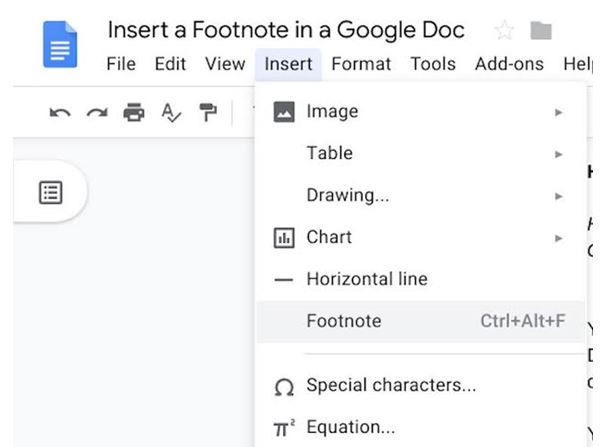Choose Footnote from Insert menu
Viewport: 610px width, 447px height.
pyautogui.click(x=344, y=322)
